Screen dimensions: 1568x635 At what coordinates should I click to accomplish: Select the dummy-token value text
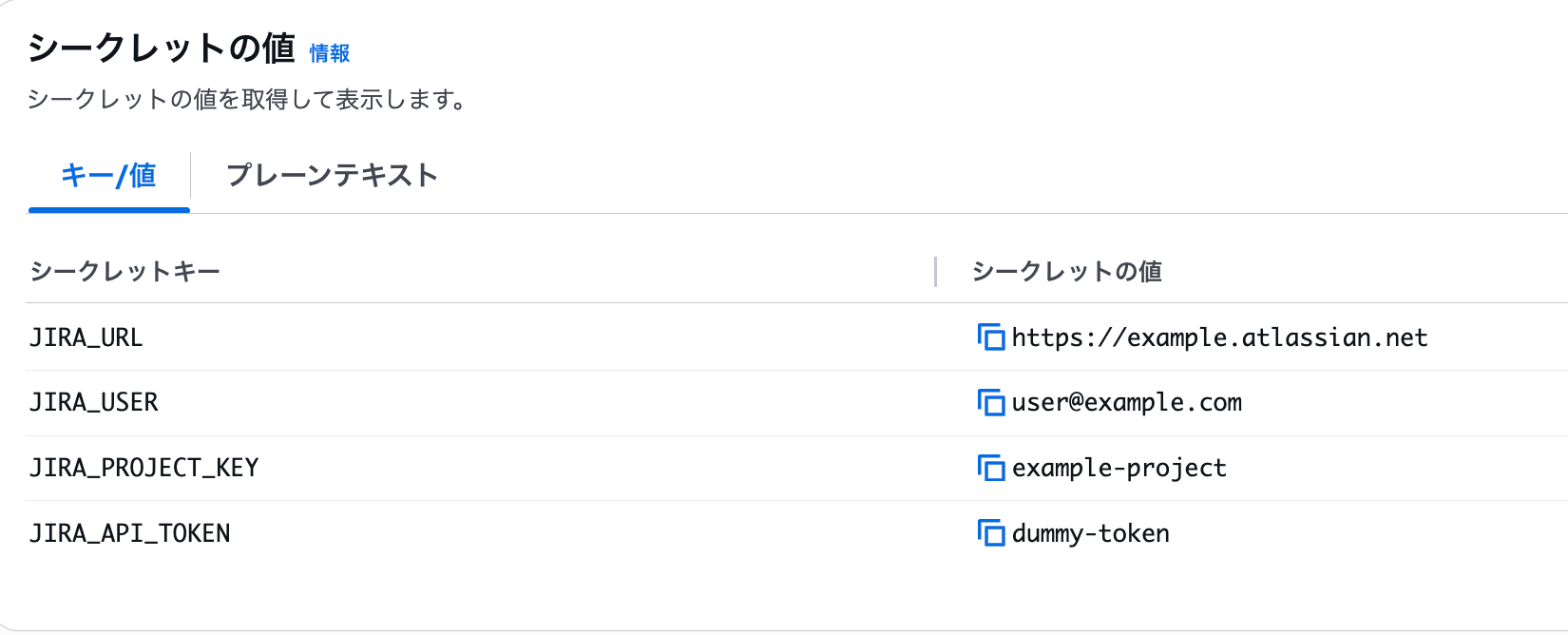1091,533
